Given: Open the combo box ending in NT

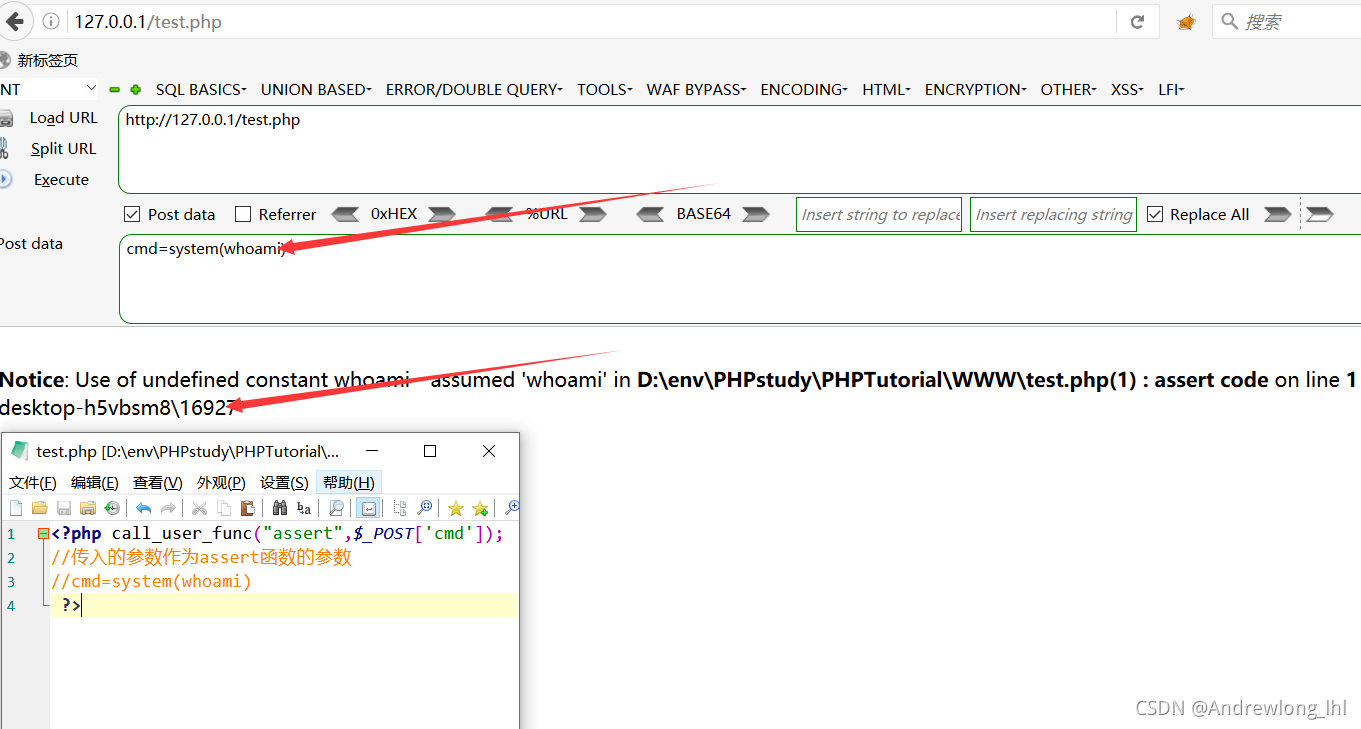Looking at the screenshot, I should (49, 89).
